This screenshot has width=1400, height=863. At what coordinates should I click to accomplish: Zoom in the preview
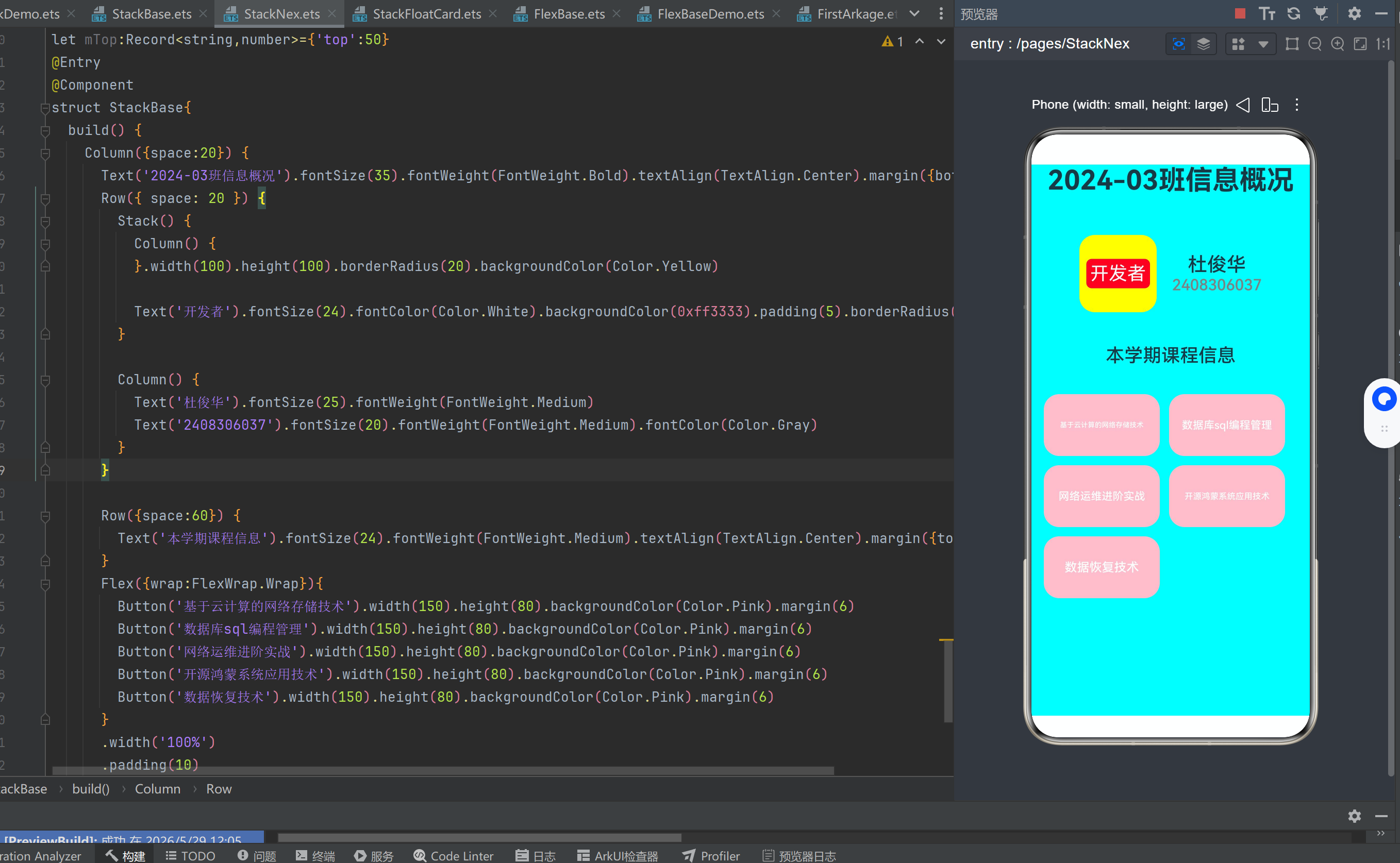click(x=1338, y=44)
